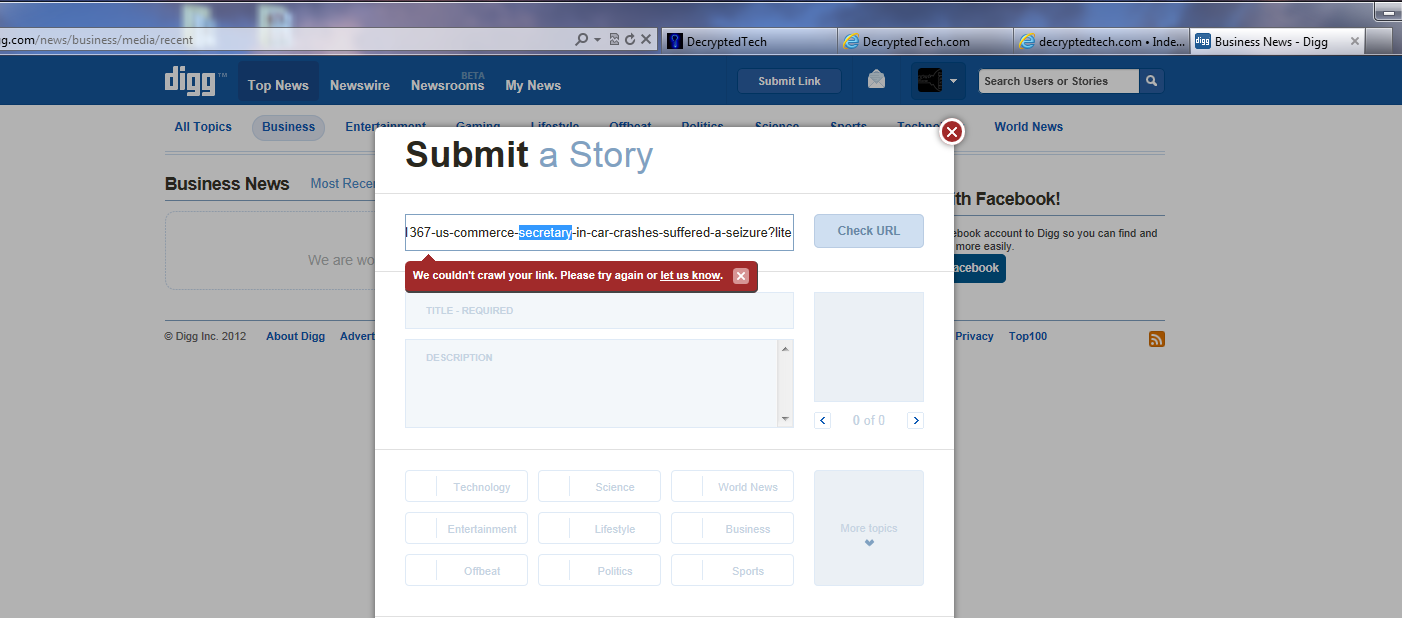Viewport: 1402px width, 618px height.
Task: Close the Submit a Story dialog
Action: pos(952,131)
